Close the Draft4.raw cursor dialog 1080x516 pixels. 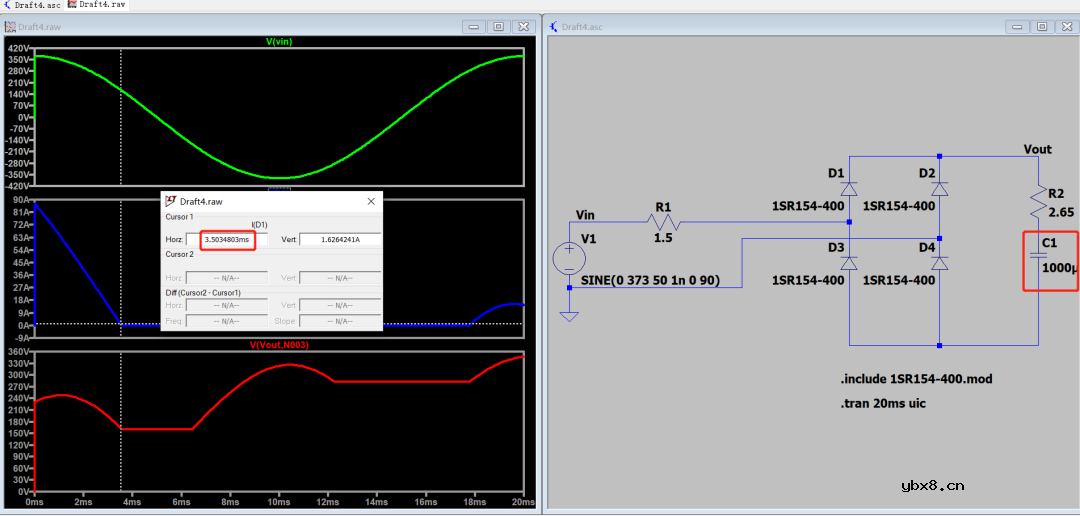tap(372, 201)
